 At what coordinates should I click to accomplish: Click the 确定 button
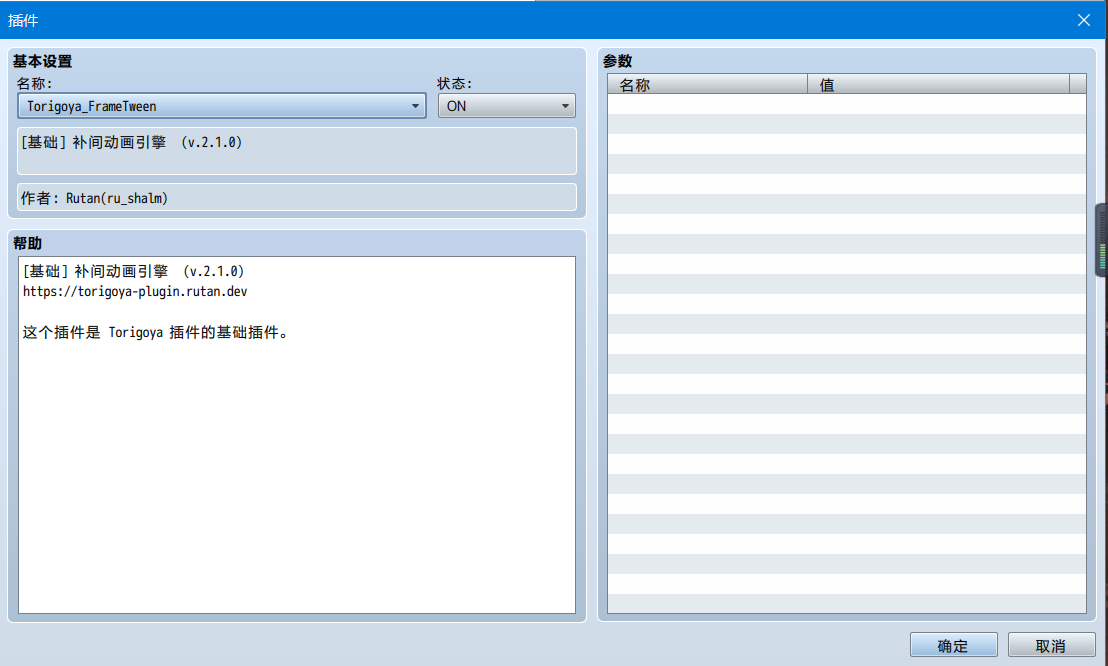pos(953,645)
